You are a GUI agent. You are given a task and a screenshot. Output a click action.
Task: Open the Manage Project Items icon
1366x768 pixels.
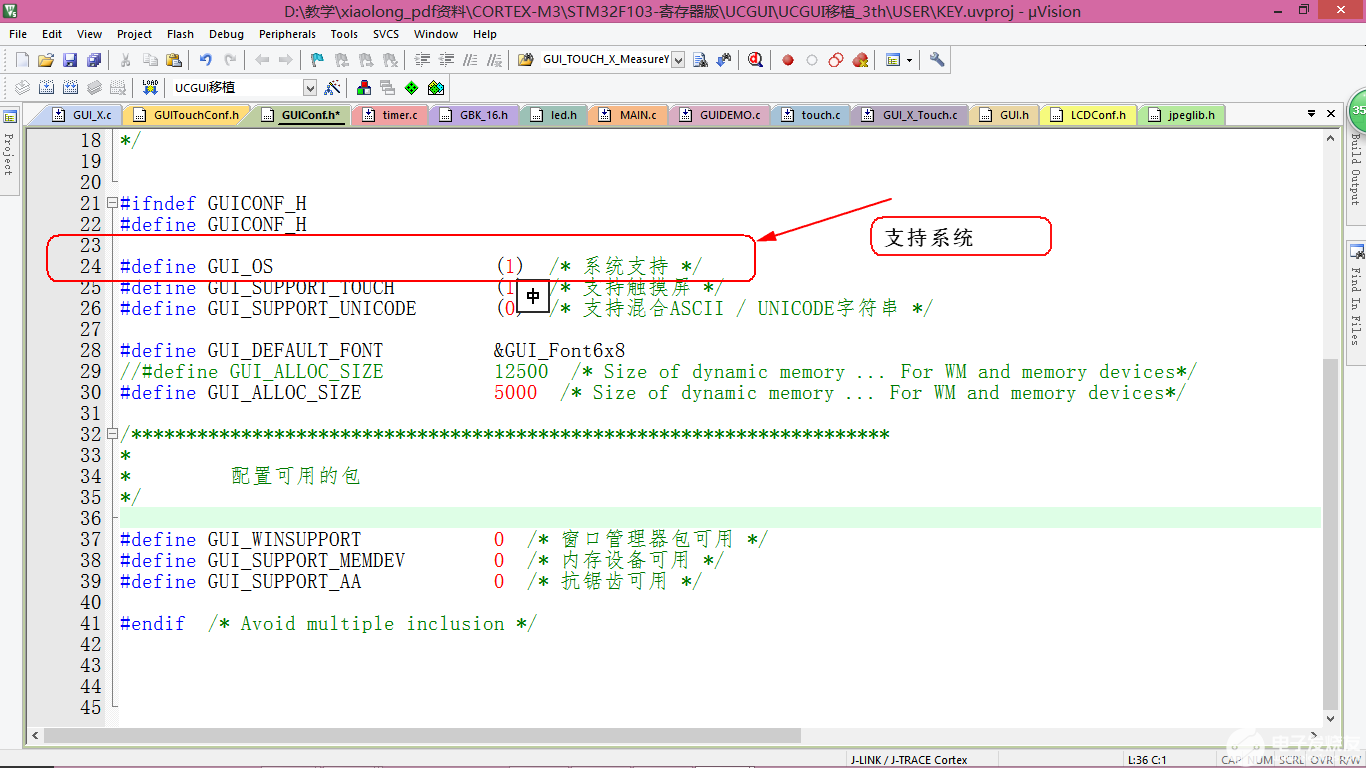click(x=364, y=88)
